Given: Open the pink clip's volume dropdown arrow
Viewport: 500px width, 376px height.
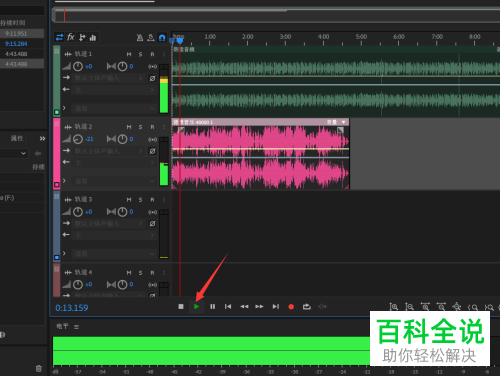Looking at the screenshot, I should pyautogui.click(x=343, y=122).
